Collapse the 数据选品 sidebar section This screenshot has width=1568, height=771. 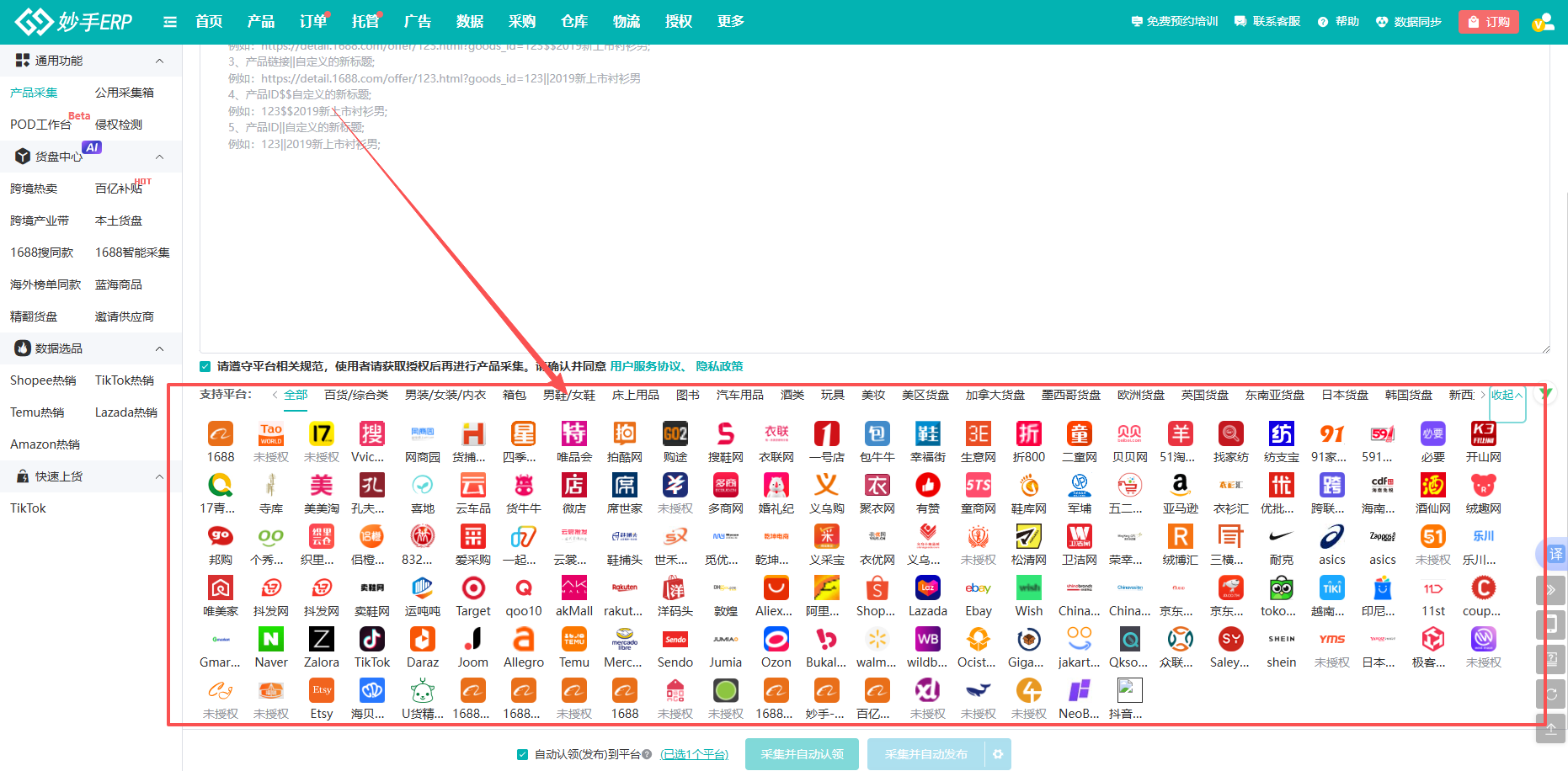[x=159, y=348]
